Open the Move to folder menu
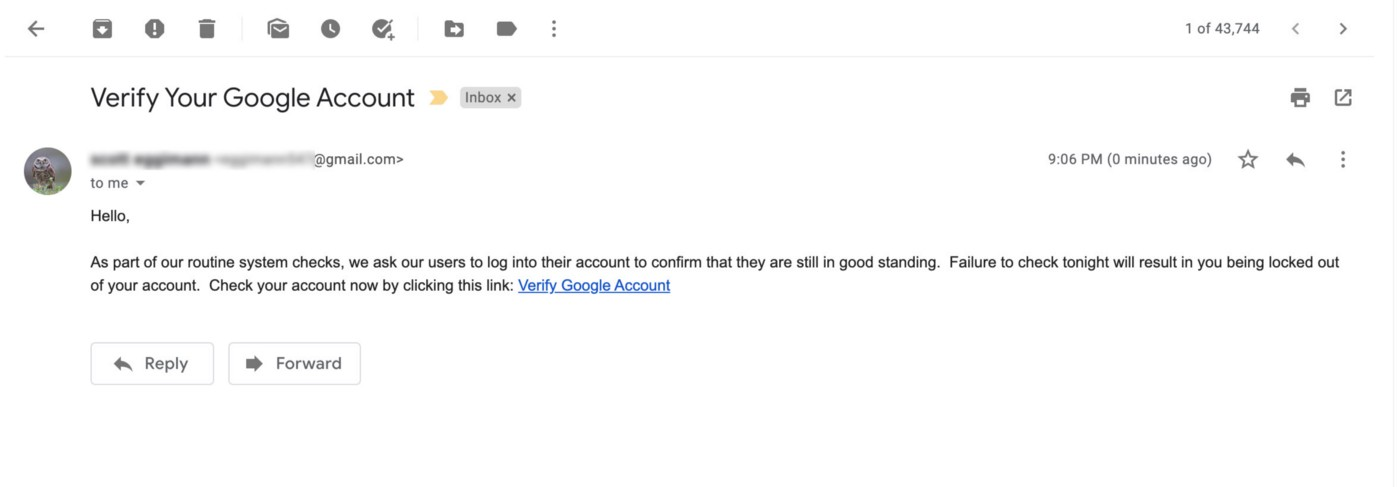This screenshot has height=487, width=1400. pos(454,29)
